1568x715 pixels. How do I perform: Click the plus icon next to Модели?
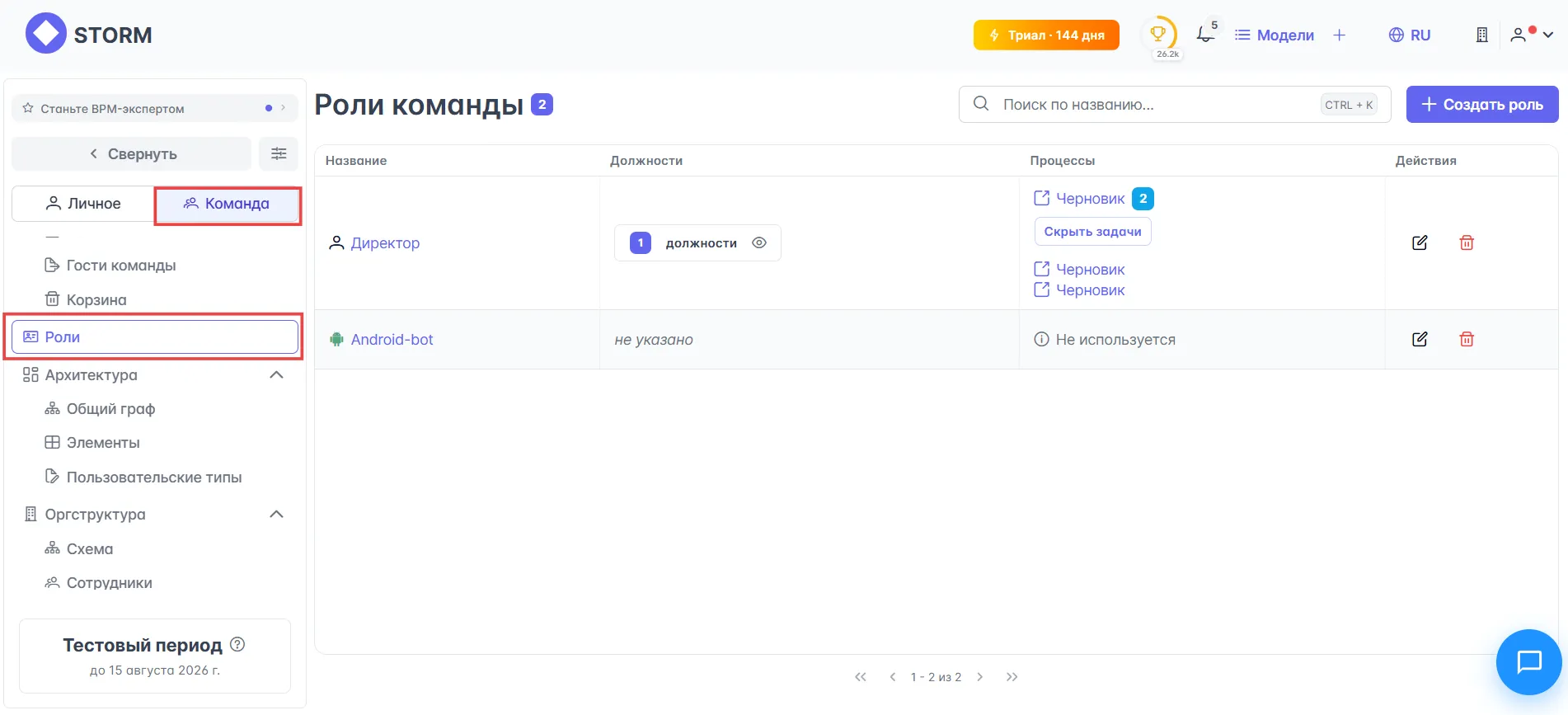1339,35
